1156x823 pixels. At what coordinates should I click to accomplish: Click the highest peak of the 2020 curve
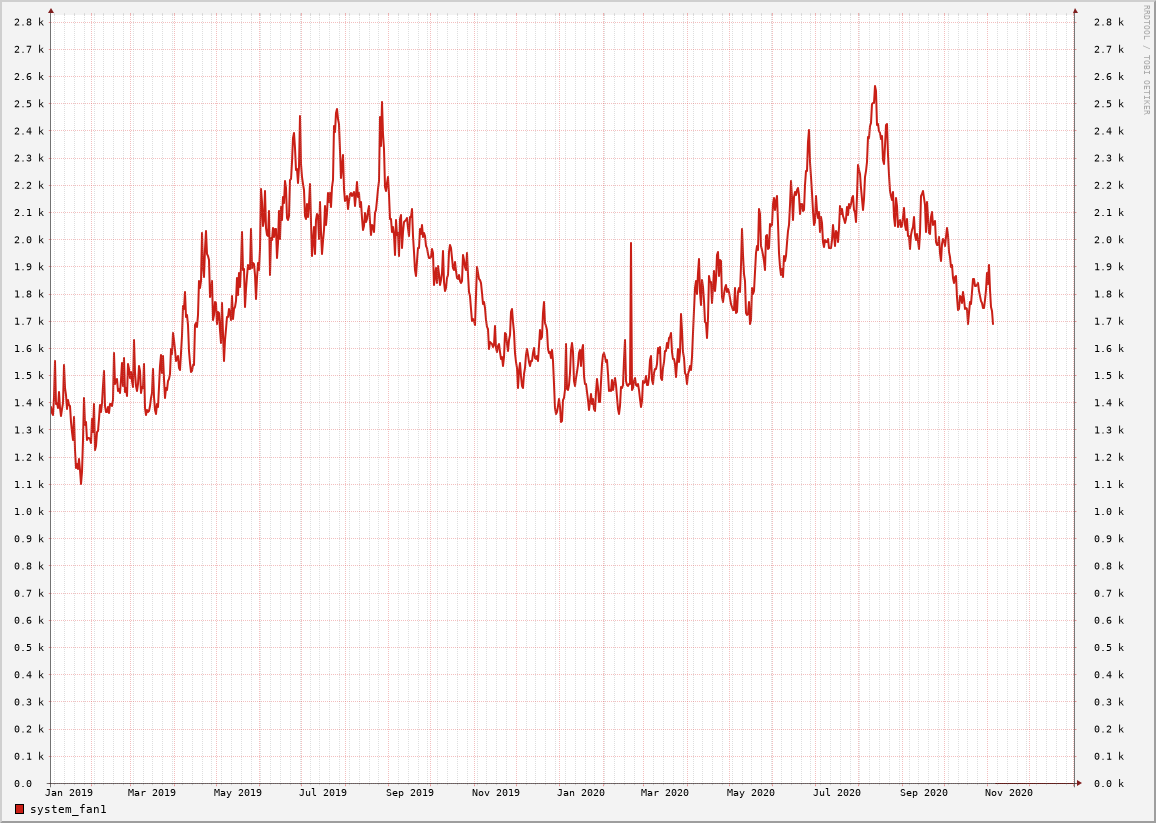point(874,87)
